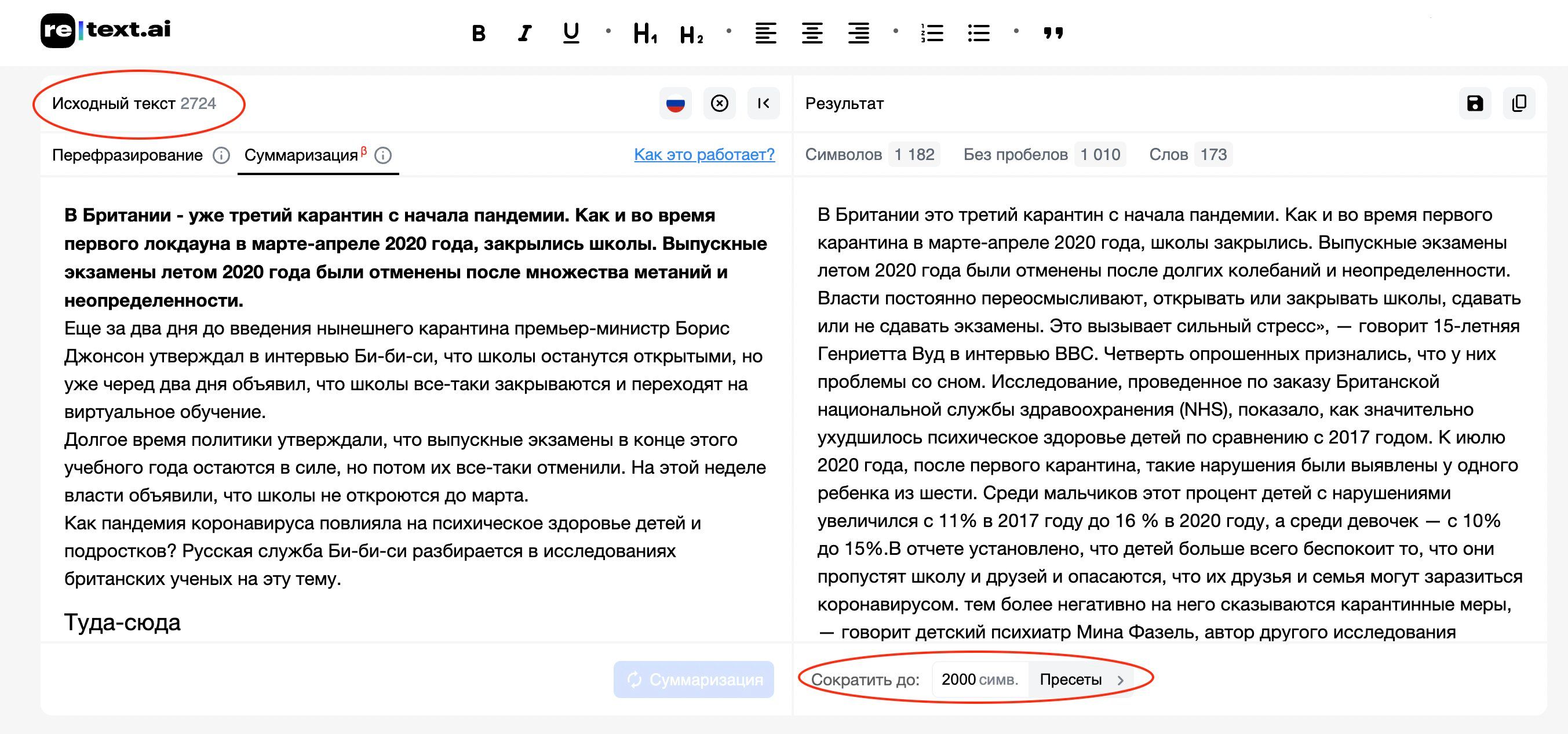Copy the result text to clipboard
The image size is (1568, 734).
click(x=1520, y=104)
